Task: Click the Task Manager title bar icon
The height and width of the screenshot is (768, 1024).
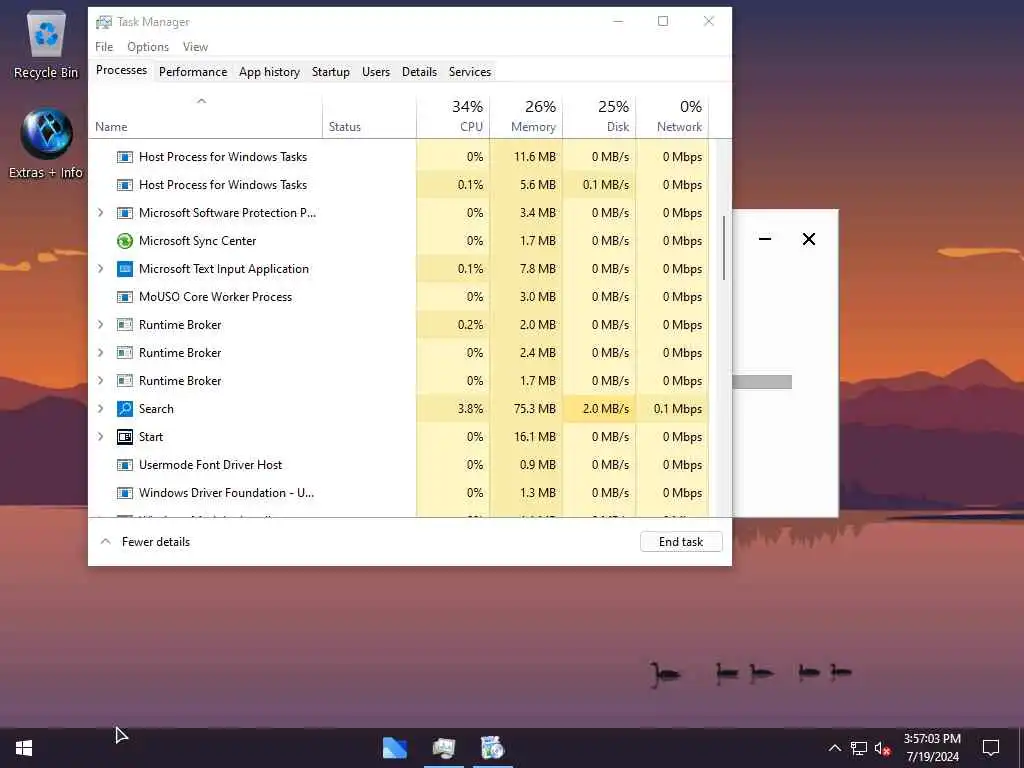Action: (x=104, y=22)
